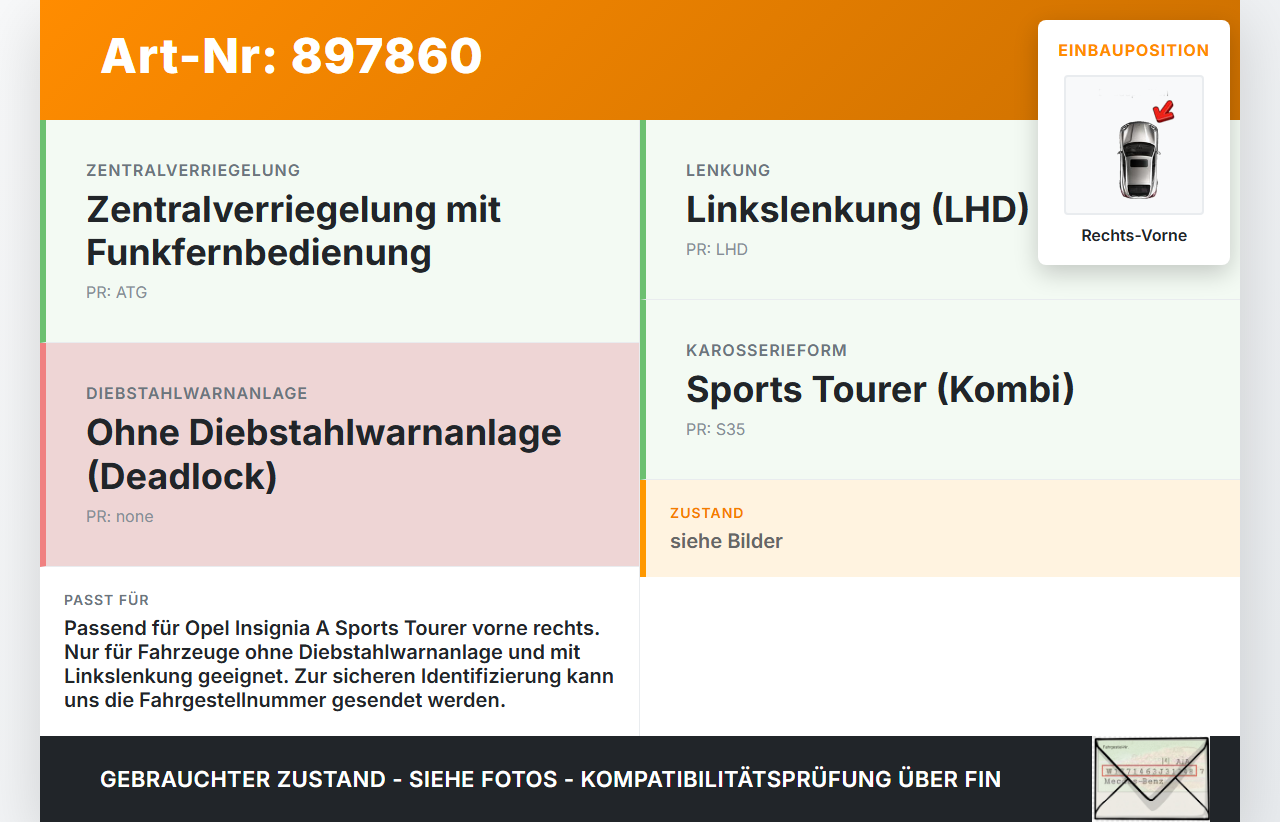The width and height of the screenshot is (1280, 822).
Task: Select the Art-Nr: 897860 heading
Action: [x=291, y=56]
